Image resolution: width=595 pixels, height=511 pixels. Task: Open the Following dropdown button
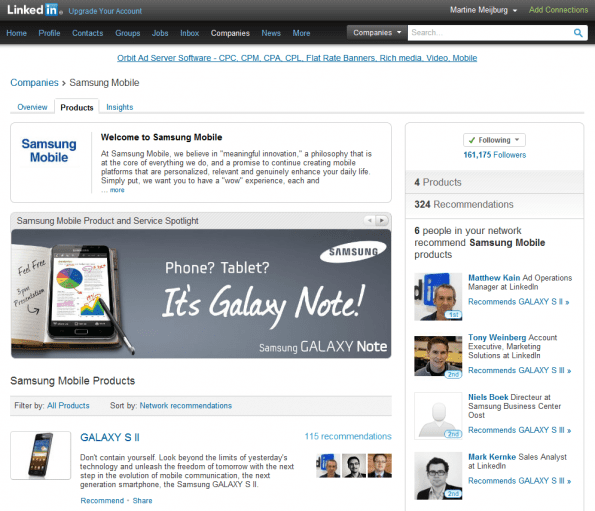point(494,140)
